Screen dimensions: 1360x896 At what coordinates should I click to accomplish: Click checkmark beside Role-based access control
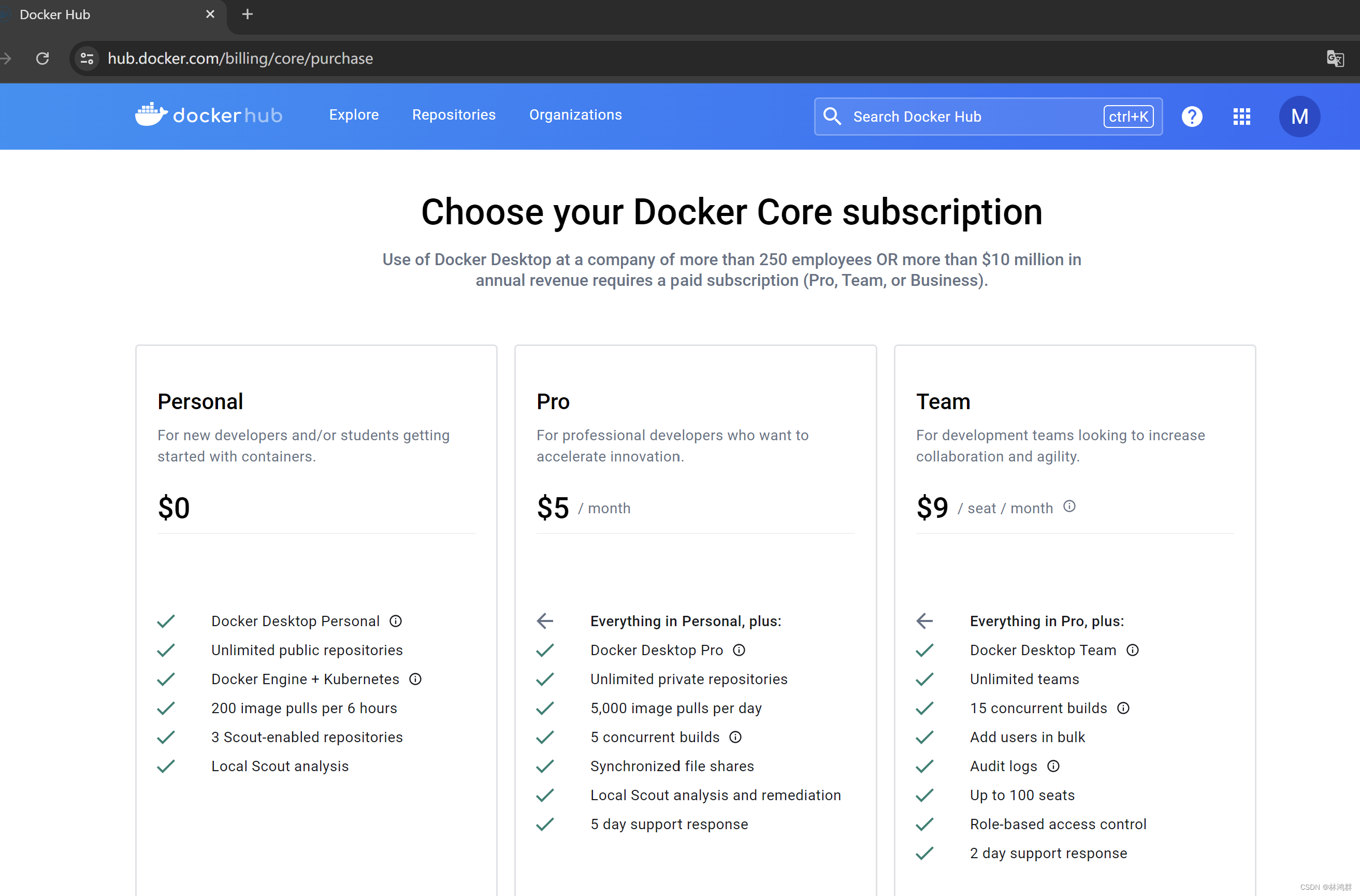[x=924, y=824]
